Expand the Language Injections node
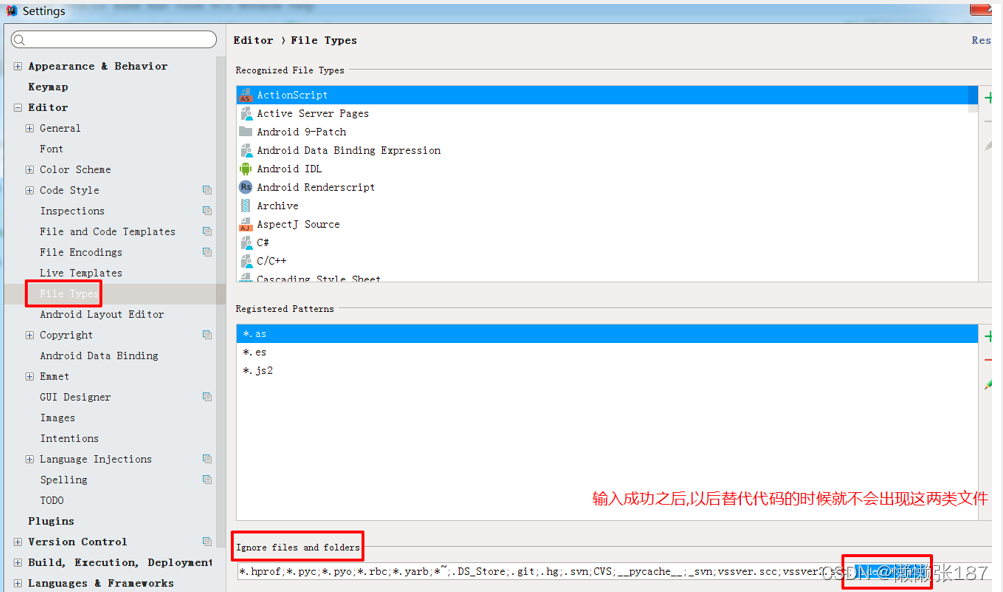Screen dimensions: 1003x592 pyautogui.click(x=29, y=459)
